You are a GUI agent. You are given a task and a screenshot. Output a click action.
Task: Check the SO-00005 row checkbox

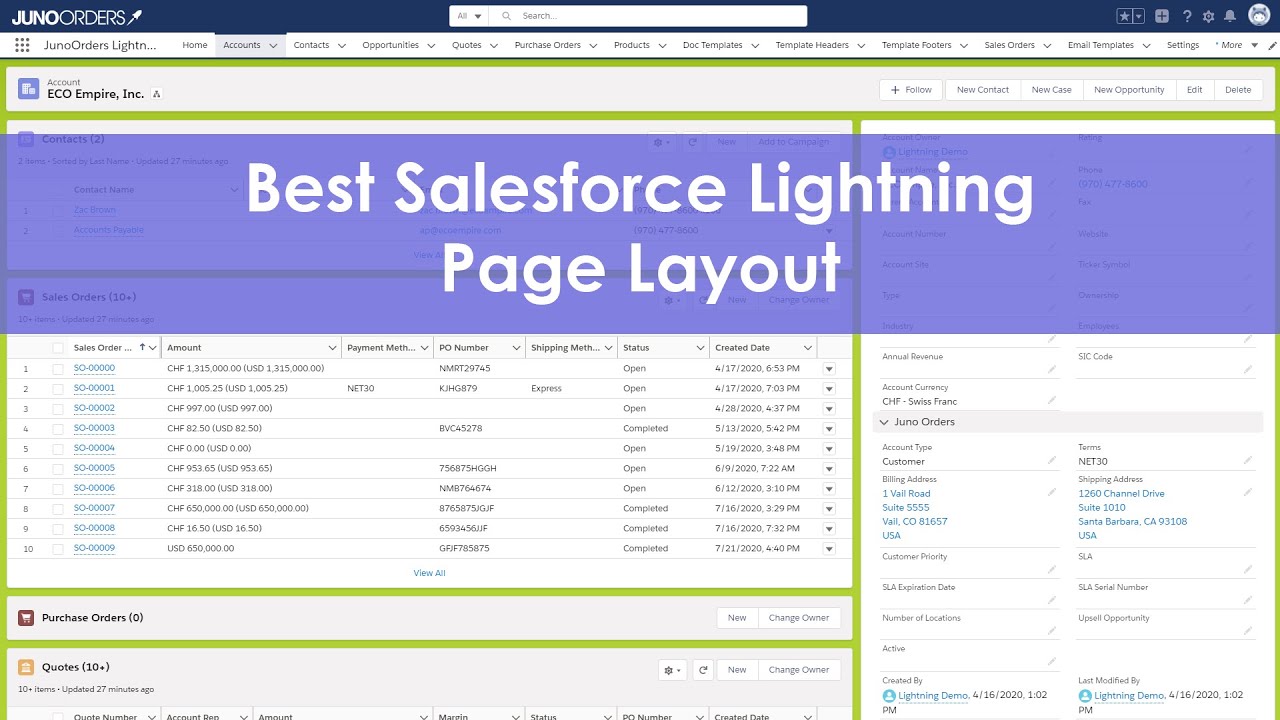point(58,469)
